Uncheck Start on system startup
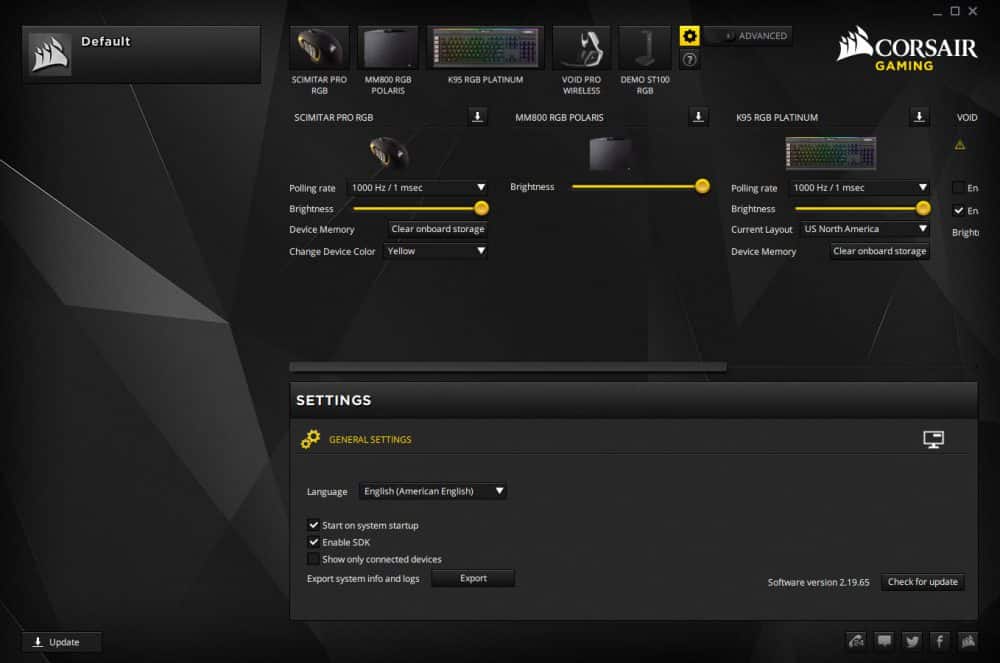 [313, 525]
